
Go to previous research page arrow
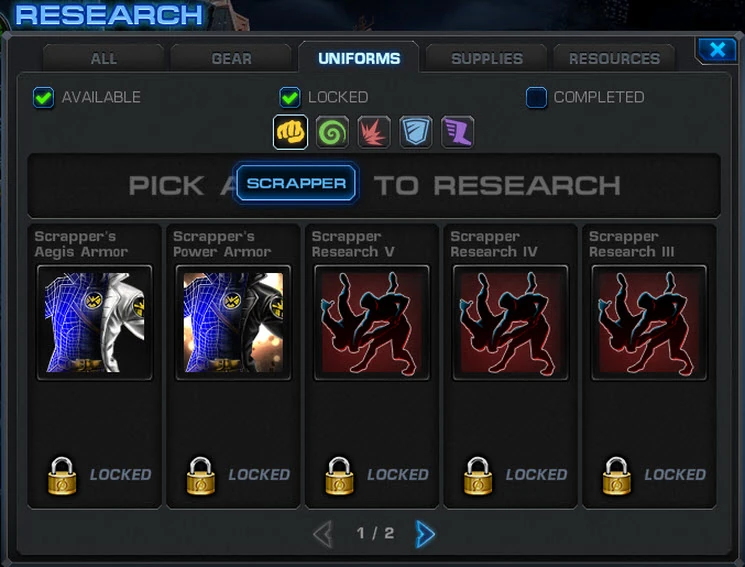[323, 534]
